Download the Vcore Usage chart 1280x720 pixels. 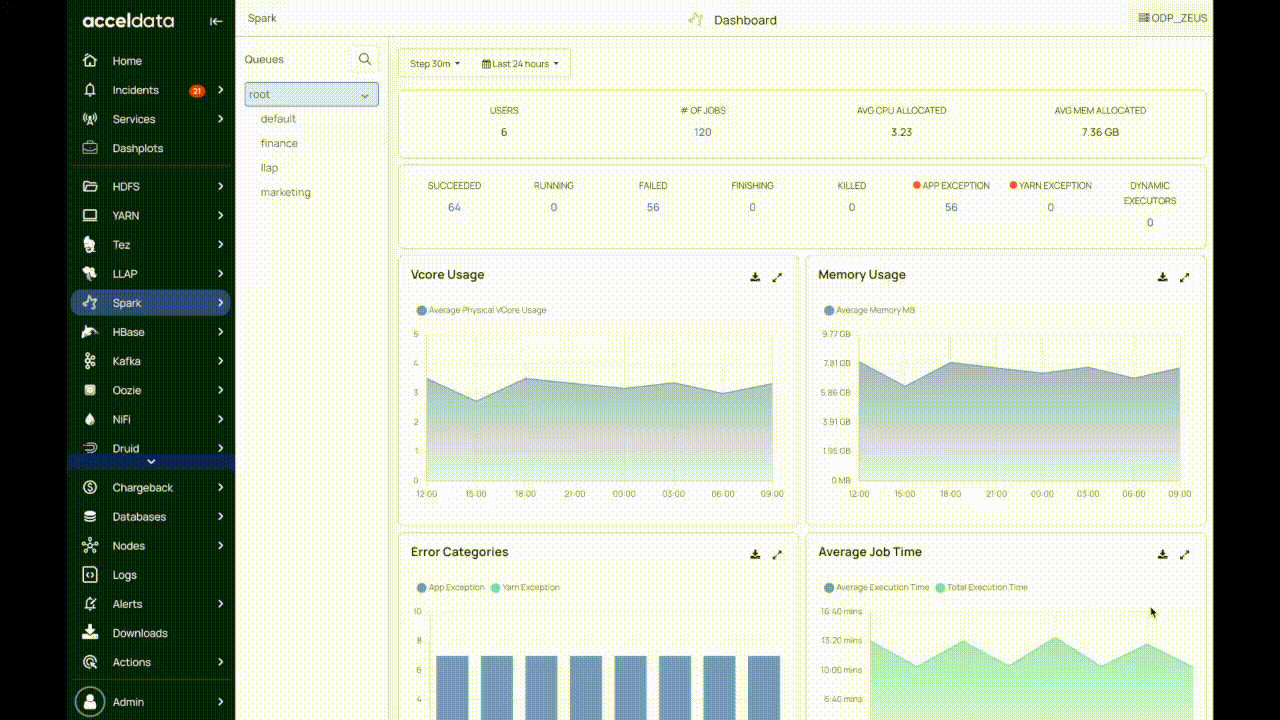755,277
